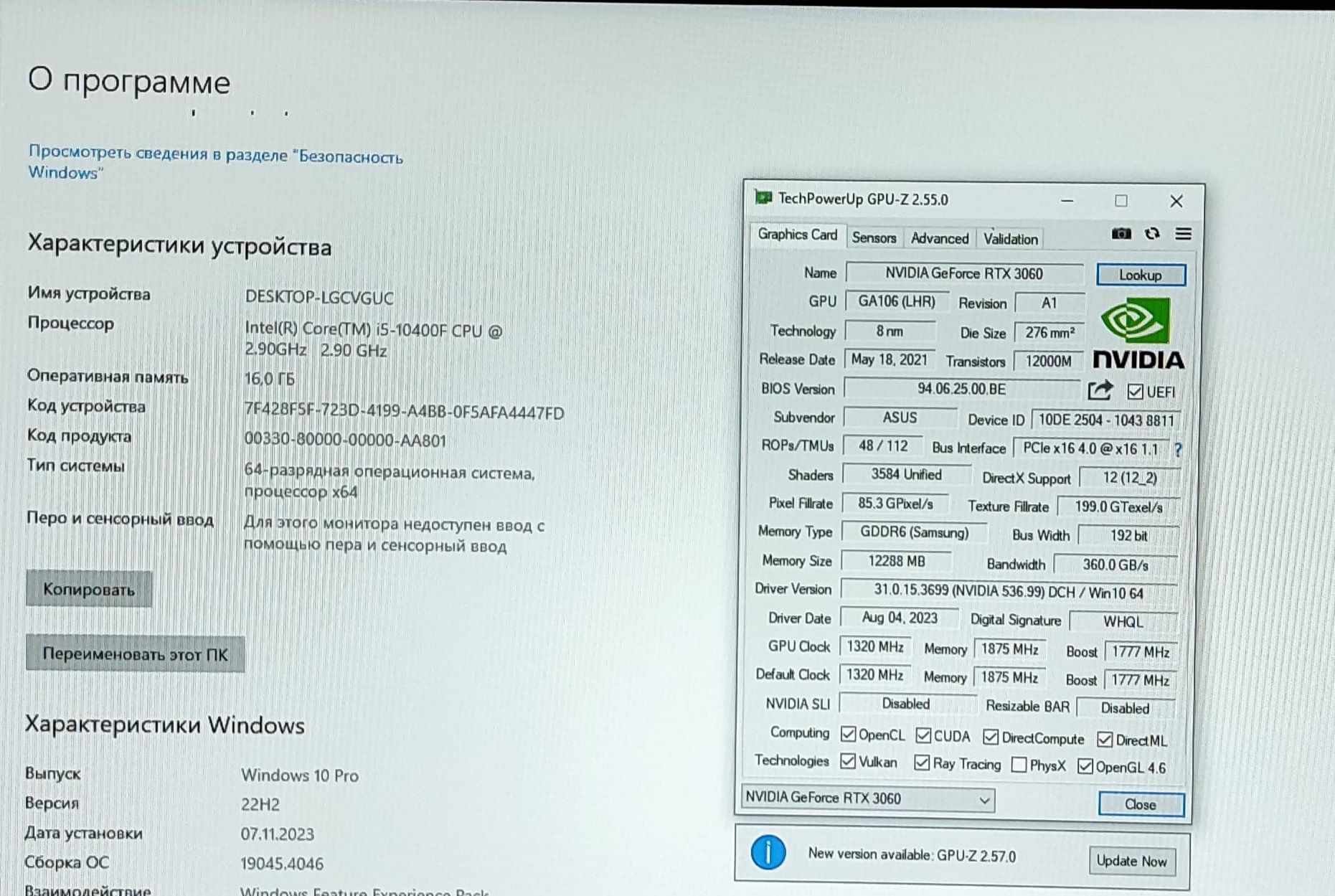This screenshot has height=896, width=1335.
Task: Toggle the PhysX checkbox
Action: pyautogui.click(x=1019, y=765)
